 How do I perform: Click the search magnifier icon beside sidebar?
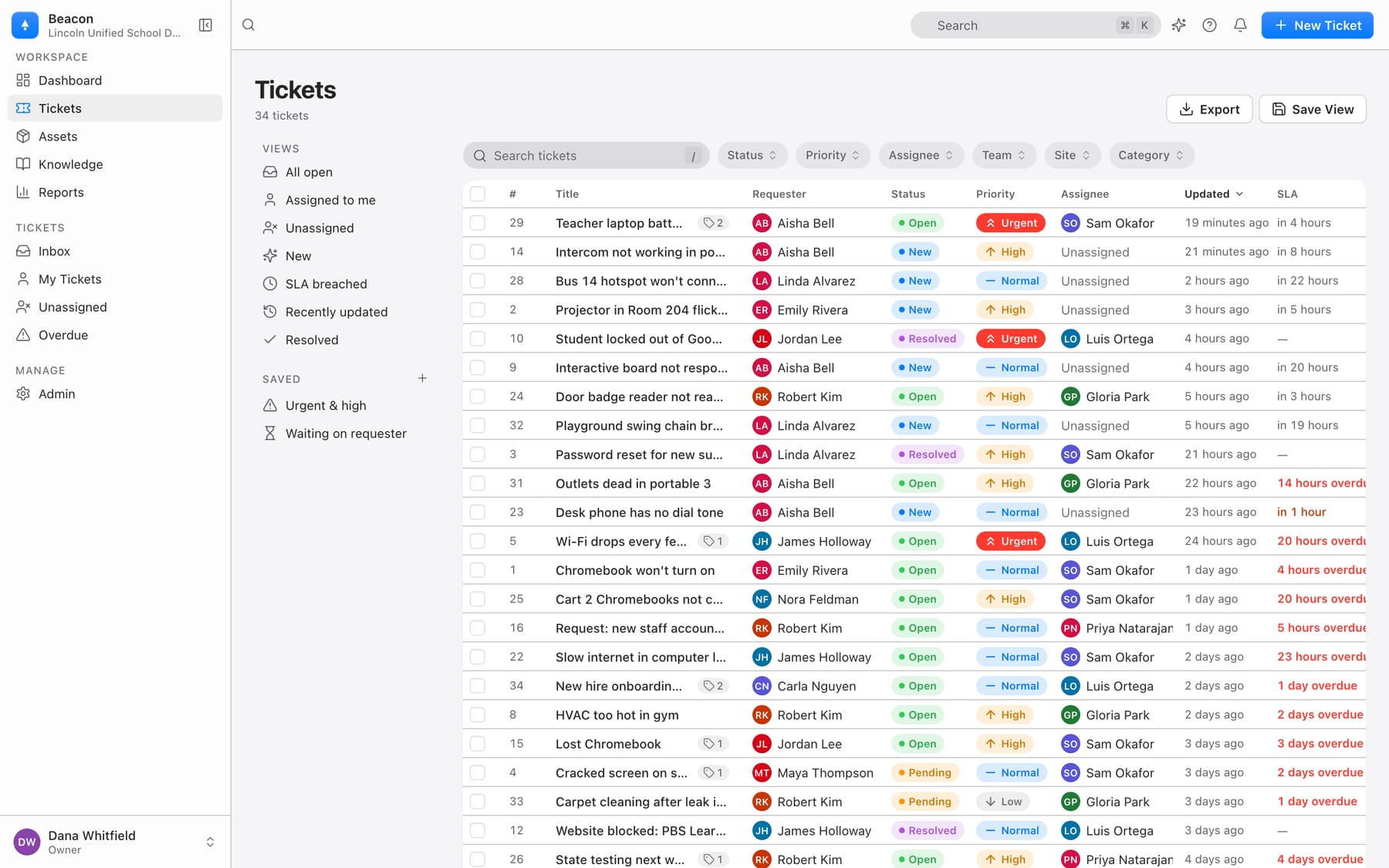tap(248, 25)
